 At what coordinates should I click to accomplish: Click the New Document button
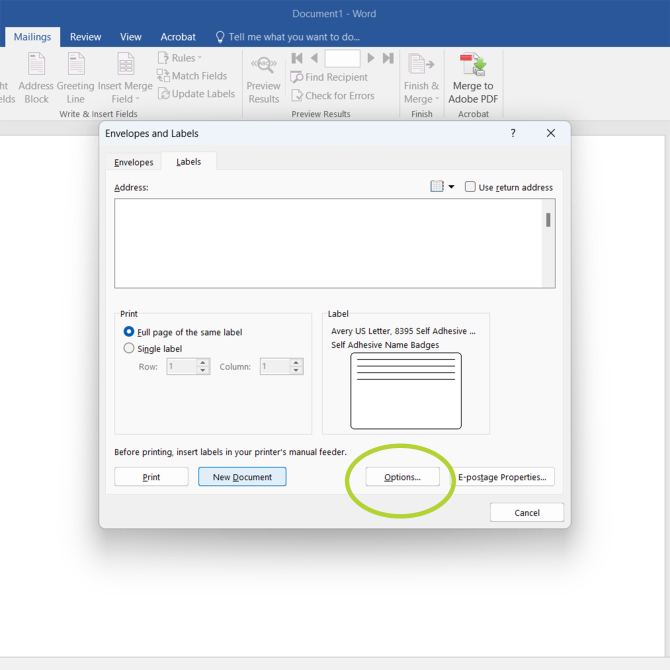tap(242, 477)
